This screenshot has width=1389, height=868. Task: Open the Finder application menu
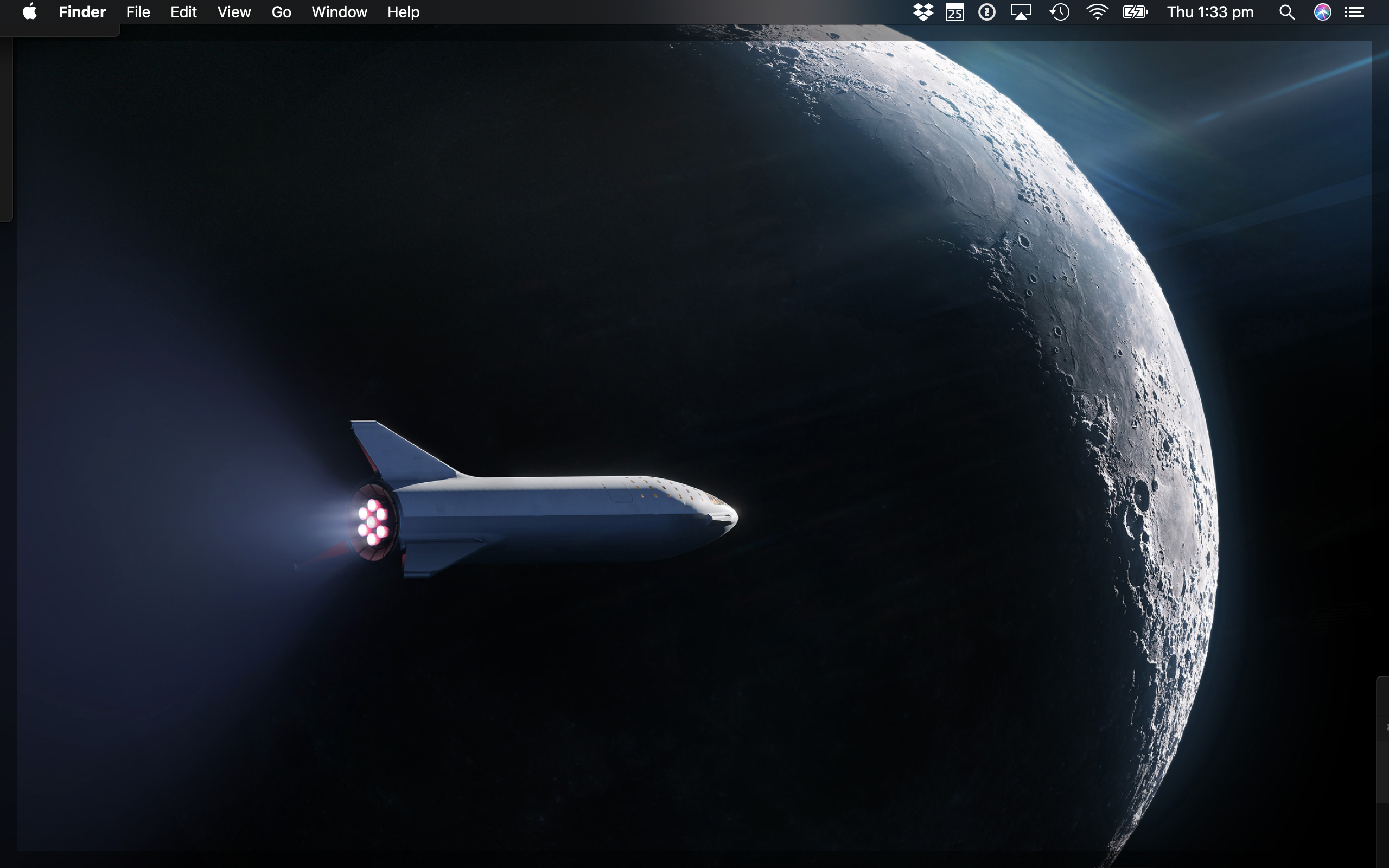pyautogui.click(x=82, y=12)
